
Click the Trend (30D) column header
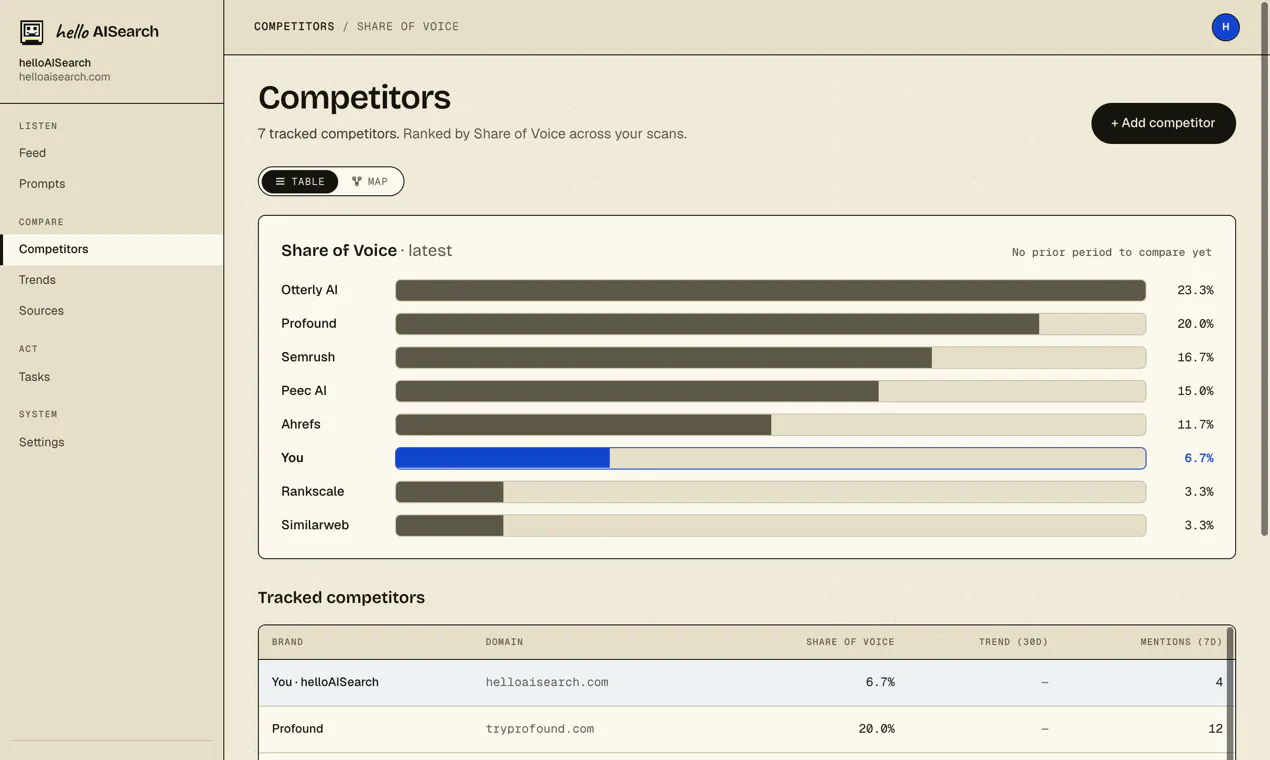click(1013, 642)
